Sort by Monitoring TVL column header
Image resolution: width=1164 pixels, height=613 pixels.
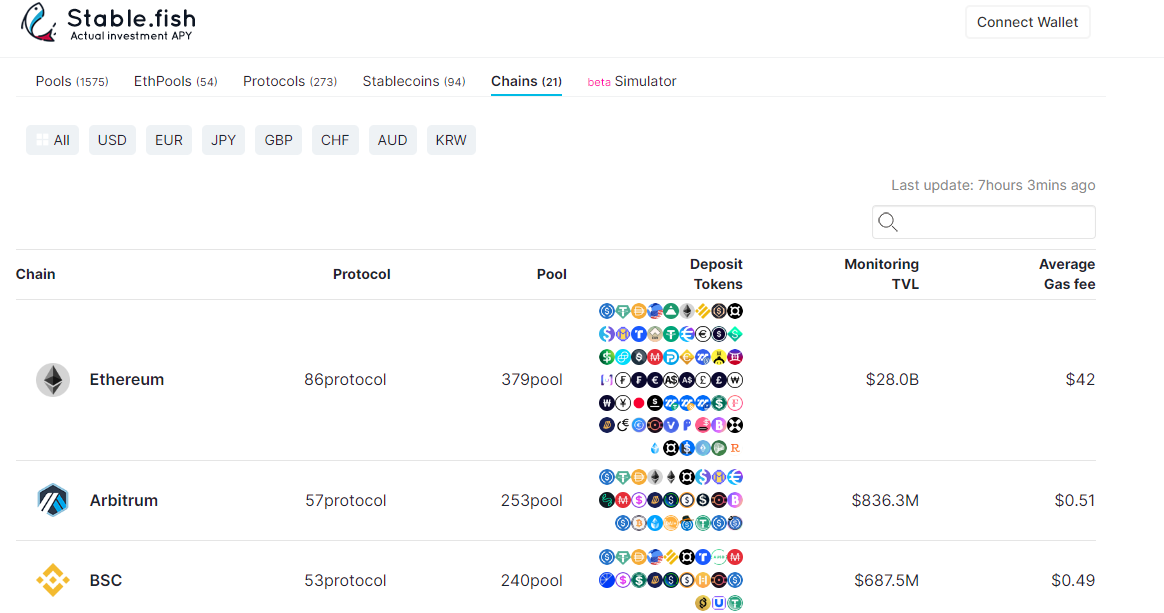click(x=881, y=274)
